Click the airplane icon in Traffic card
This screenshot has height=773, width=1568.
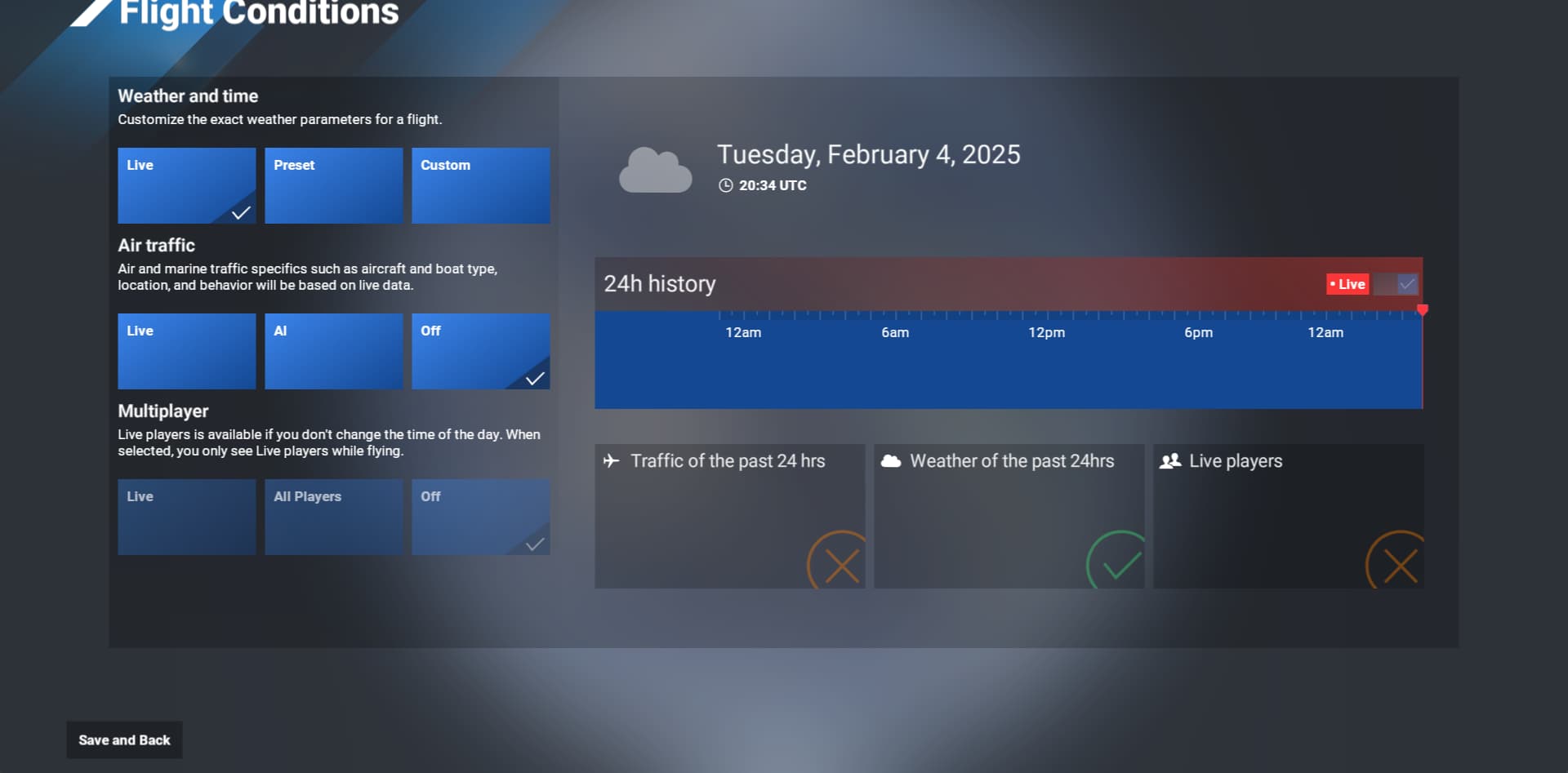[x=611, y=460]
